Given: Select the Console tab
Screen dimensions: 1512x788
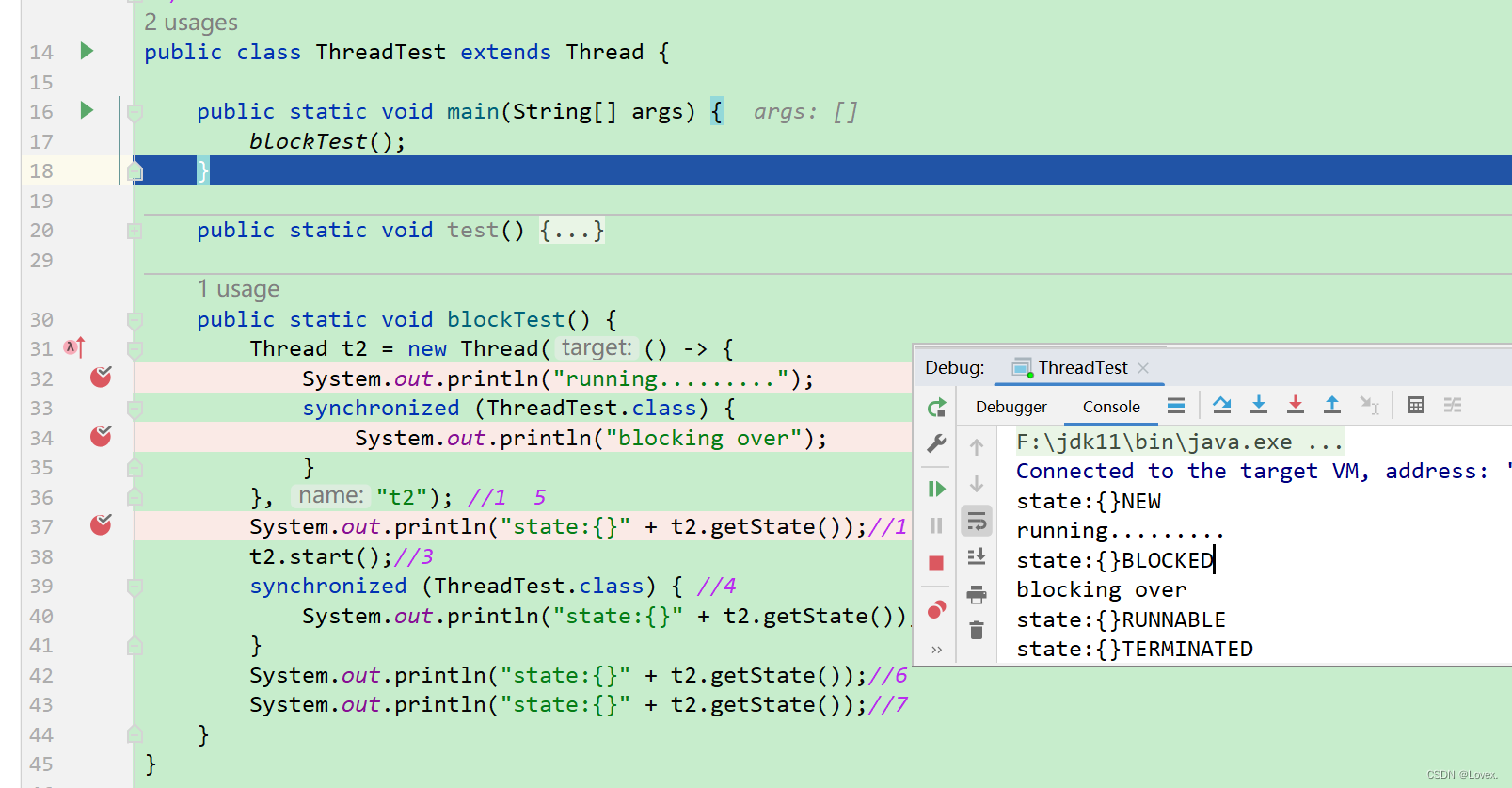Looking at the screenshot, I should 1111,407.
